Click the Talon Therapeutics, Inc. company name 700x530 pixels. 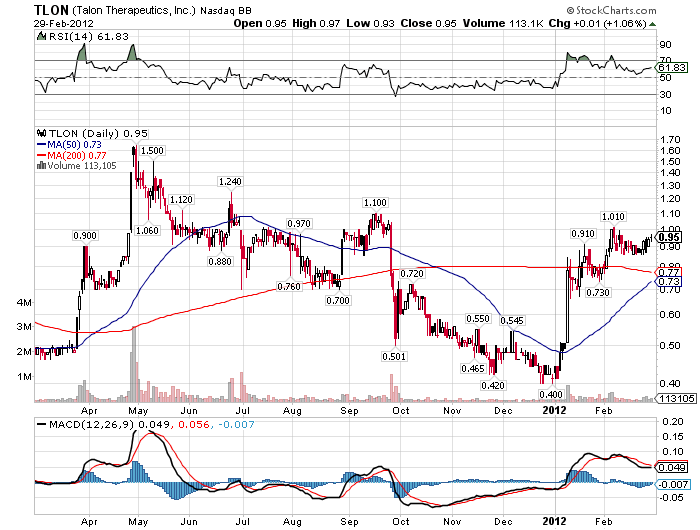point(134,10)
